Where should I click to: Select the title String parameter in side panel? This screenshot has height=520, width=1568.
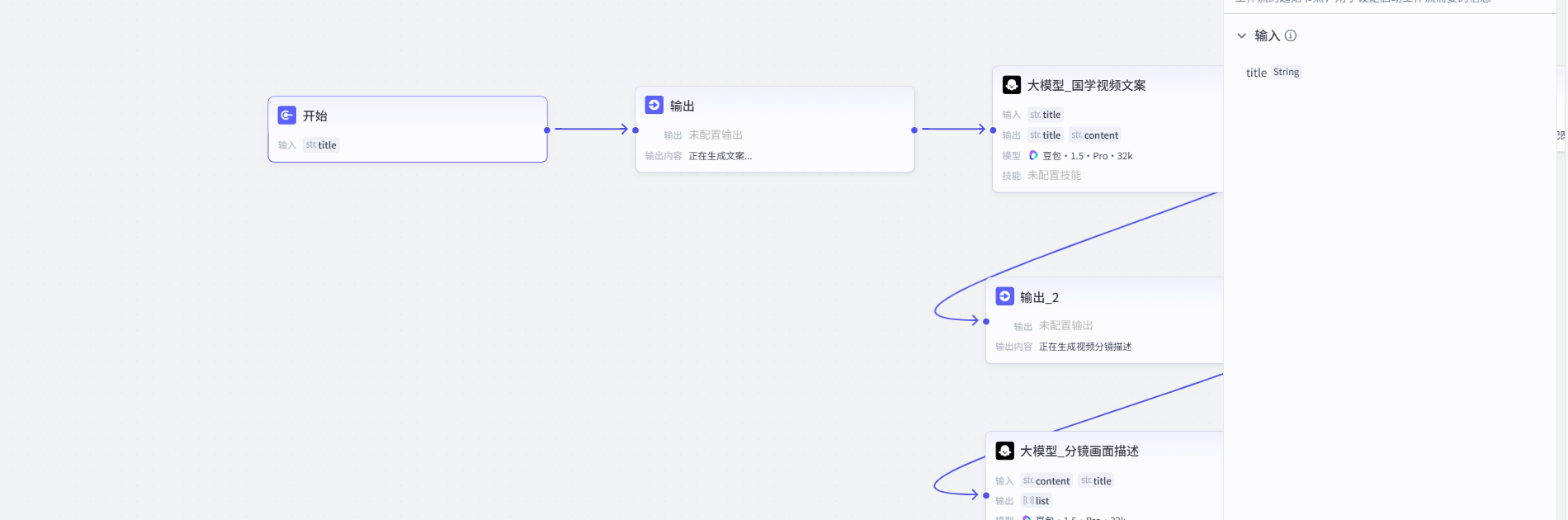pos(1273,73)
